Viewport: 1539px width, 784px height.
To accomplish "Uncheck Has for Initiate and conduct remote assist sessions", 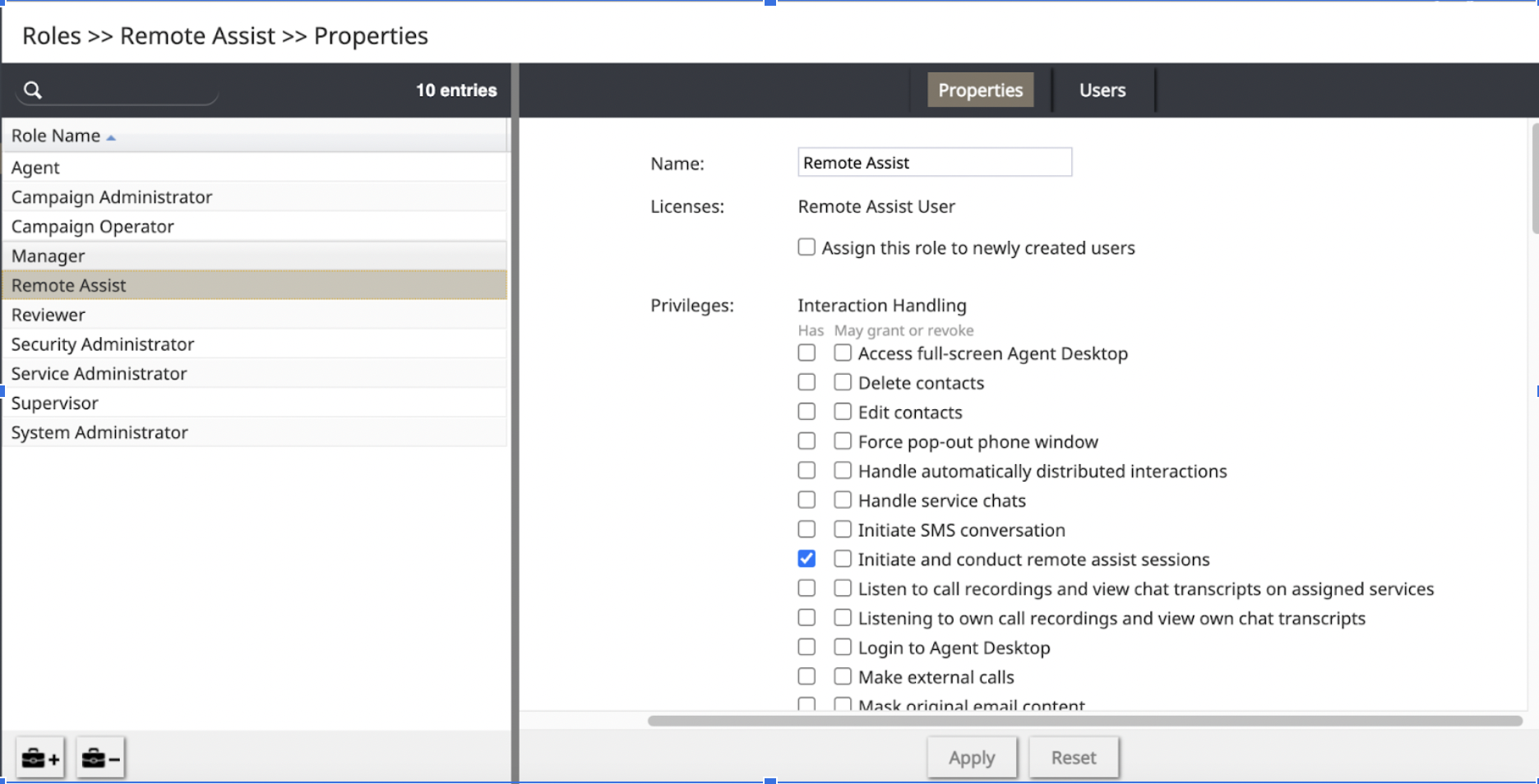I will (x=806, y=559).
